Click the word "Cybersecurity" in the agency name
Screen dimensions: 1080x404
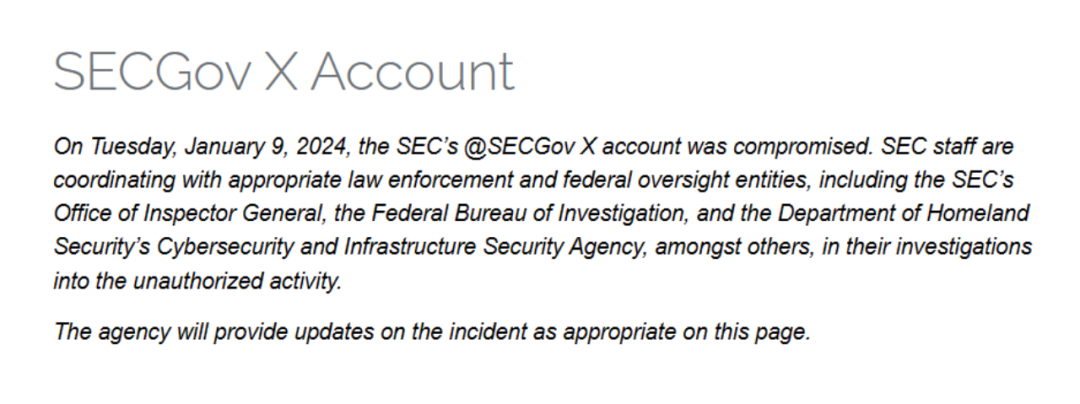pyautogui.click(x=225, y=247)
